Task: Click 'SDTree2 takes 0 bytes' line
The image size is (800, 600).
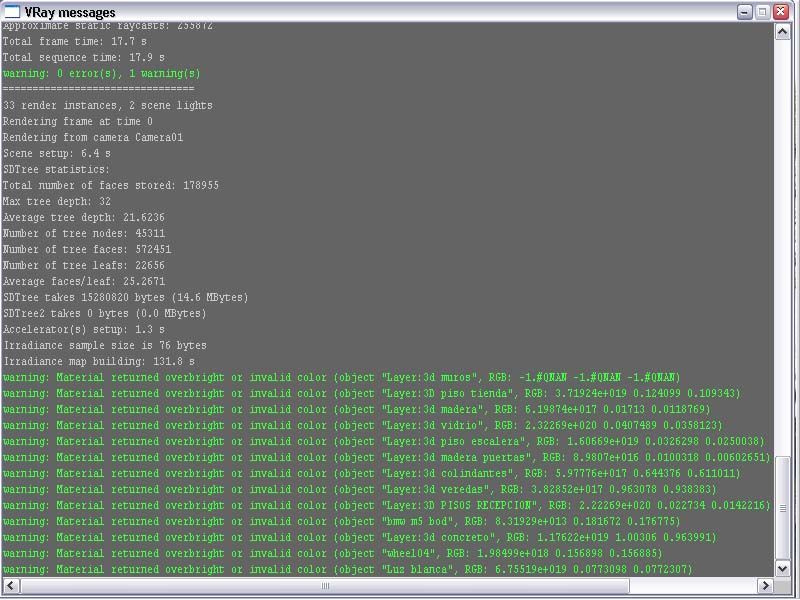Action: click(x=105, y=313)
